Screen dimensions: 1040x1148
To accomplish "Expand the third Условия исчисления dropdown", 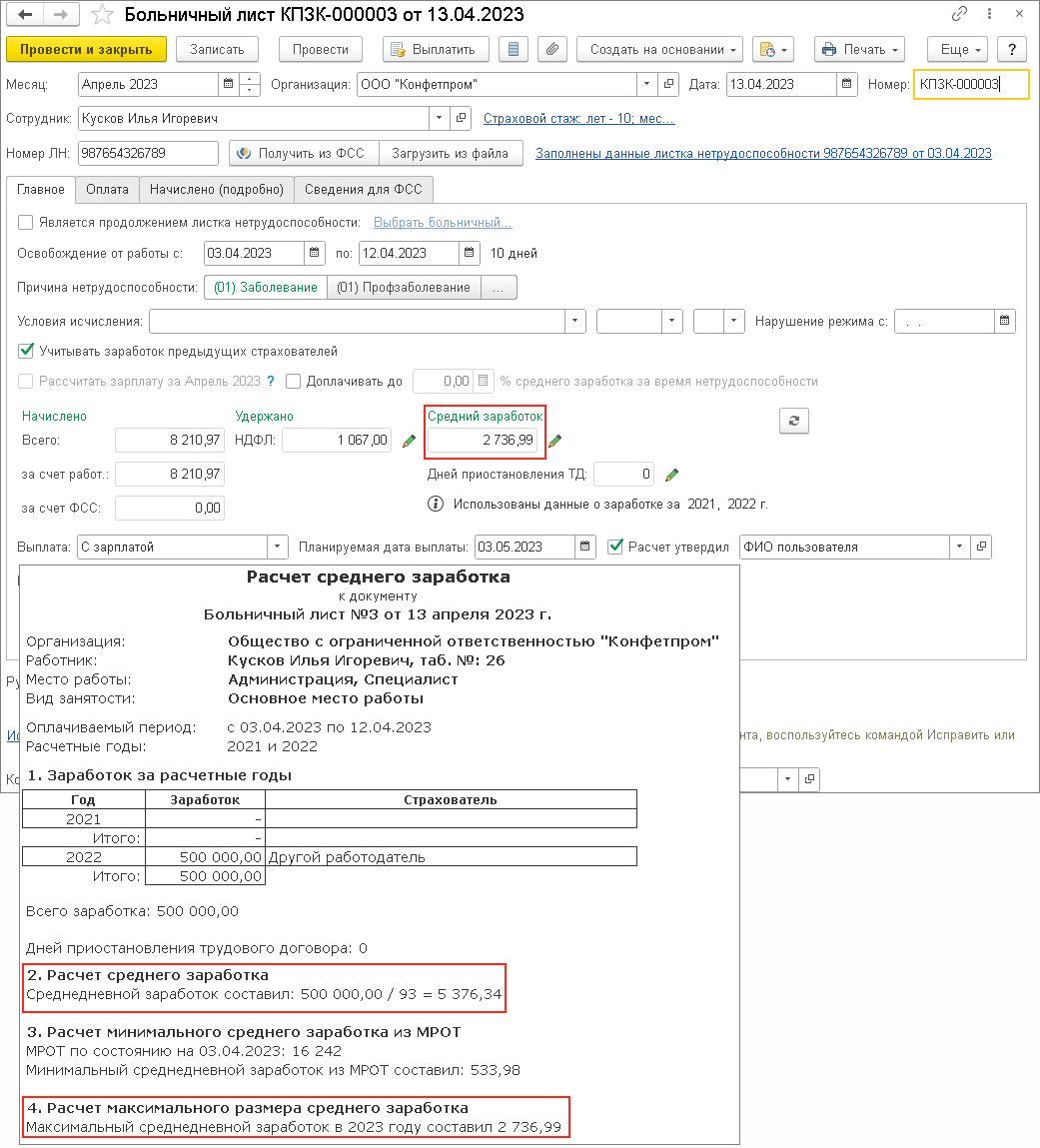I will (734, 321).
